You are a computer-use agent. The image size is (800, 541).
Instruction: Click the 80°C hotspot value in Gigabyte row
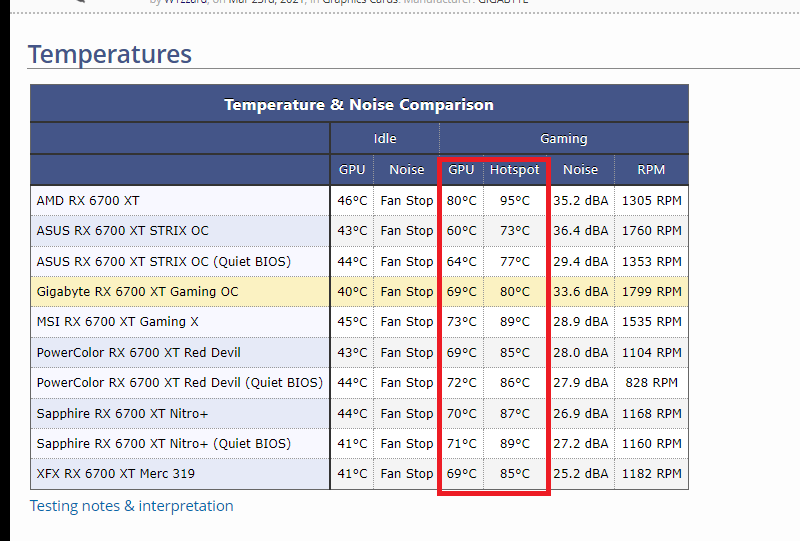(x=515, y=291)
